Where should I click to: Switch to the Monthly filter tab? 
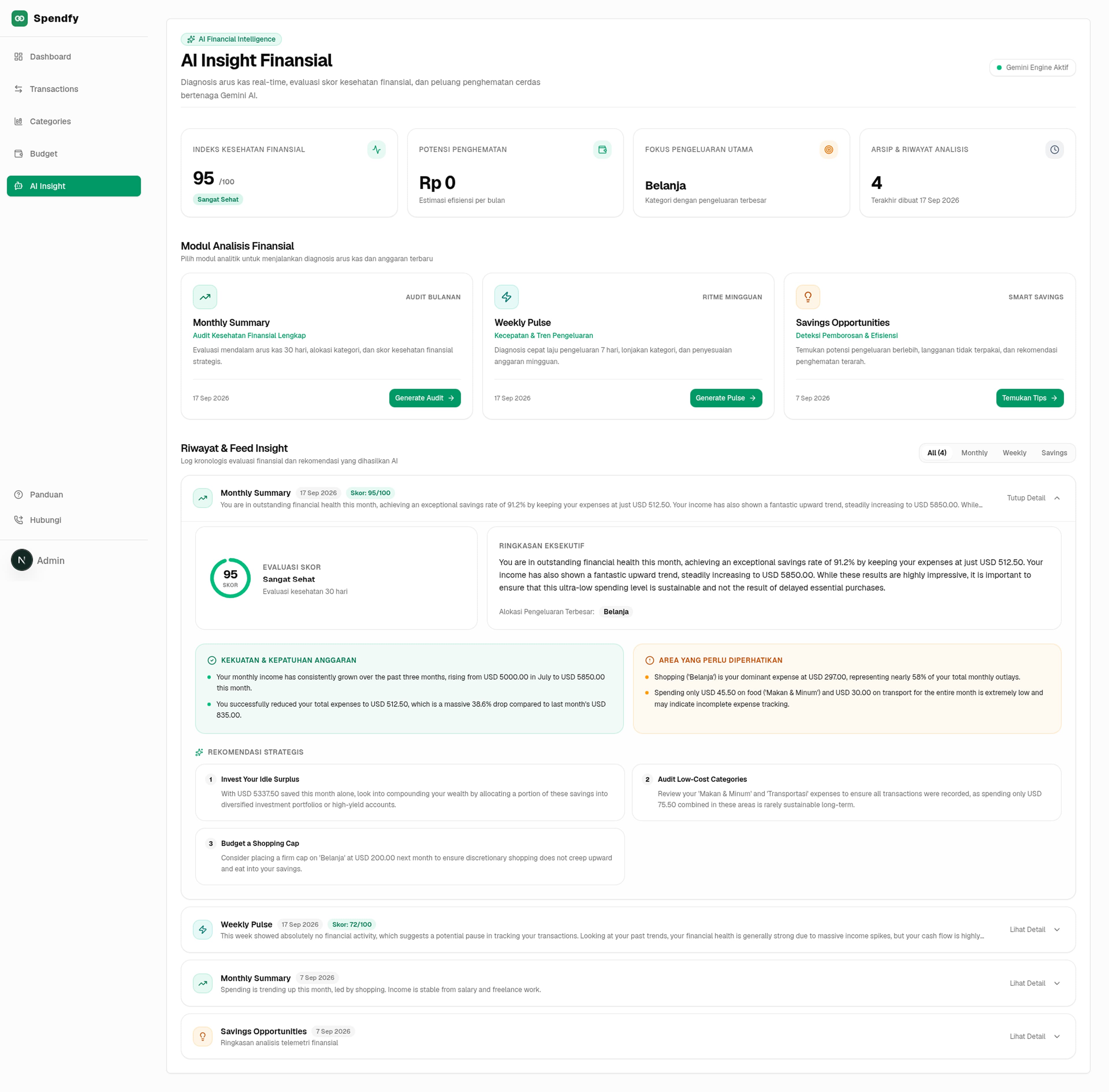[974, 453]
